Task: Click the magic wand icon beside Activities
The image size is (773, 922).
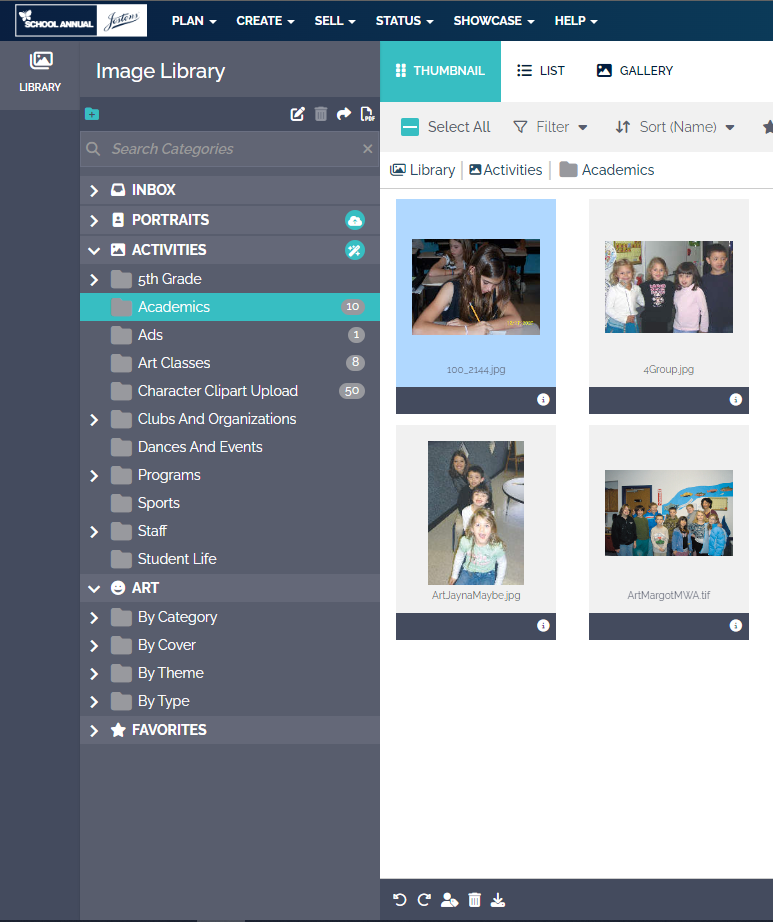Action: pyautogui.click(x=354, y=250)
